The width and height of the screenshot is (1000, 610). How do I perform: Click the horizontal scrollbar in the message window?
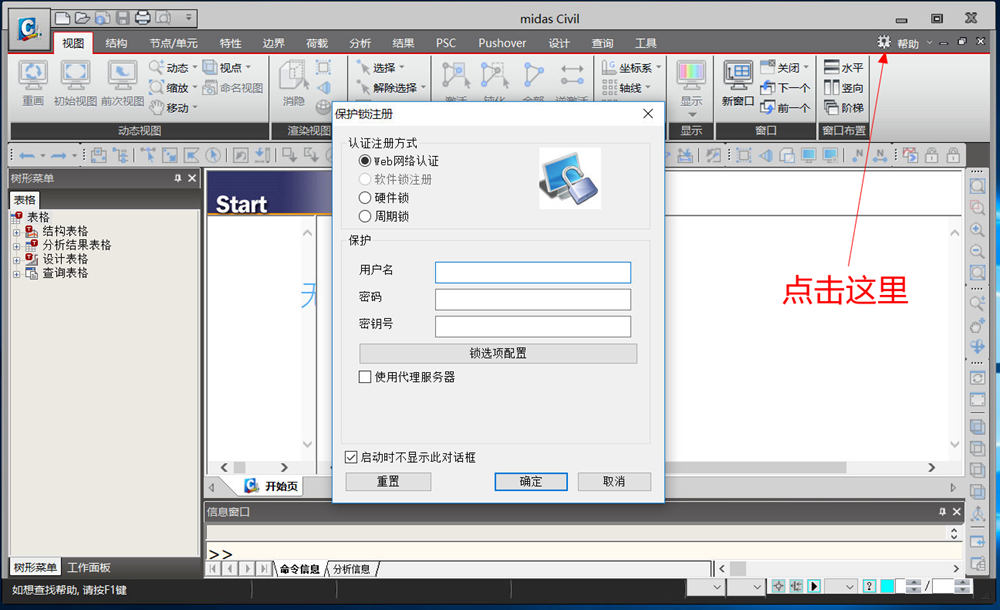coord(839,568)
